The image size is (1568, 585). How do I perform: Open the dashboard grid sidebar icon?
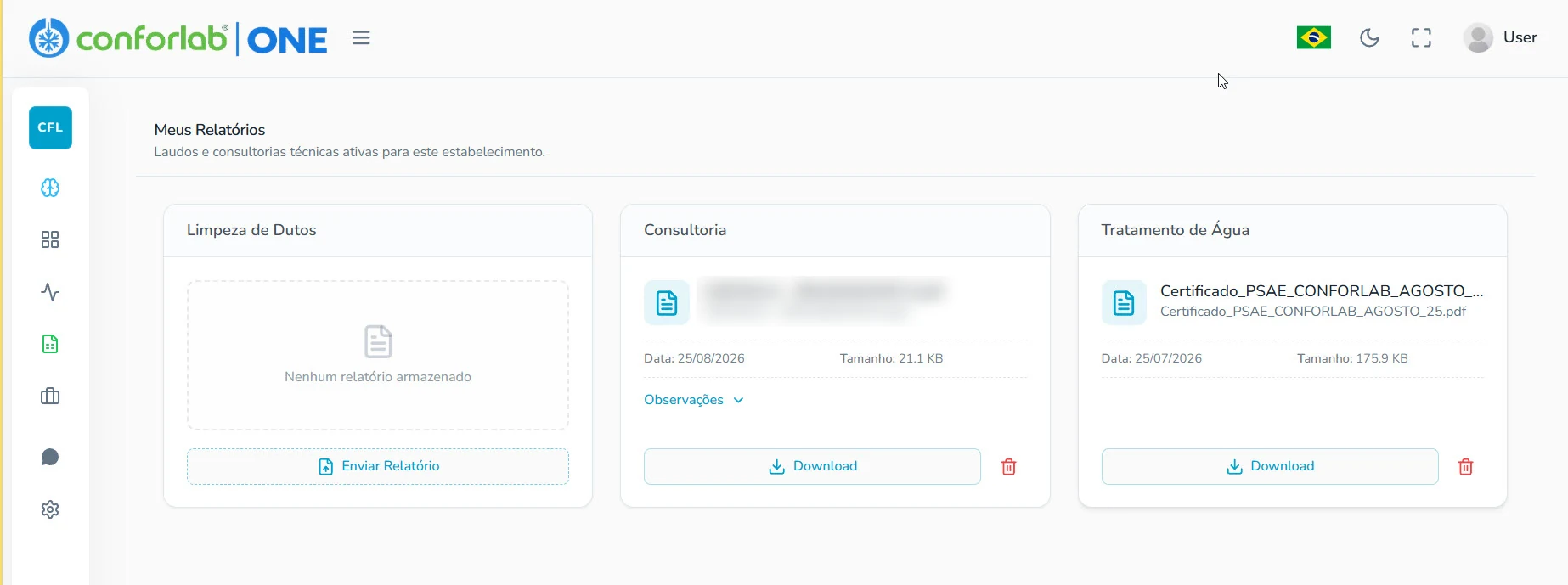[50, 239]
